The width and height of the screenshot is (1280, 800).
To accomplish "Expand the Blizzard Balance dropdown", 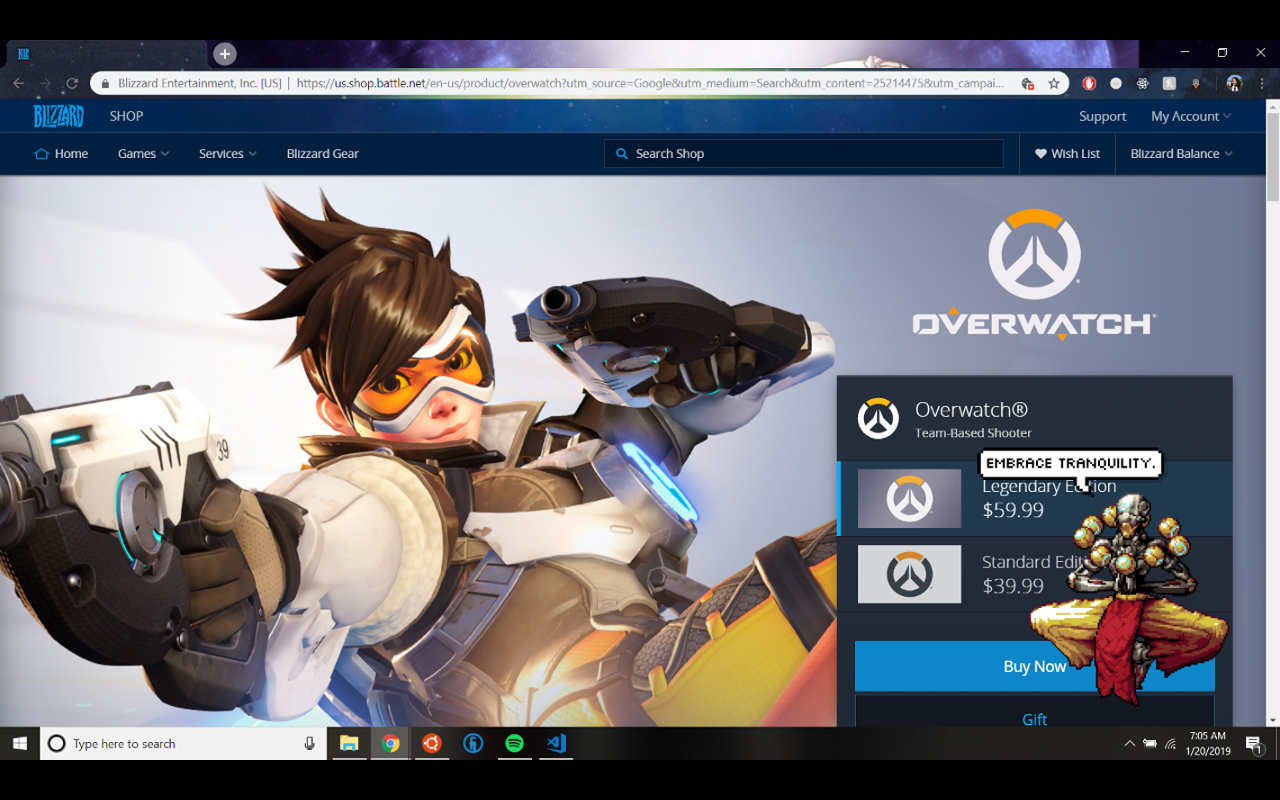I will pos(1181,153).
